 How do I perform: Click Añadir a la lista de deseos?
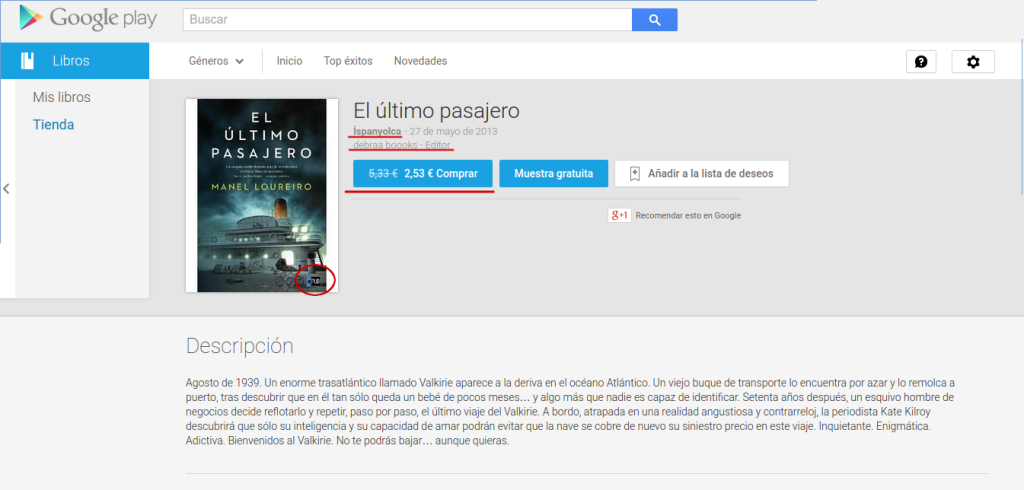coord(701,174)
